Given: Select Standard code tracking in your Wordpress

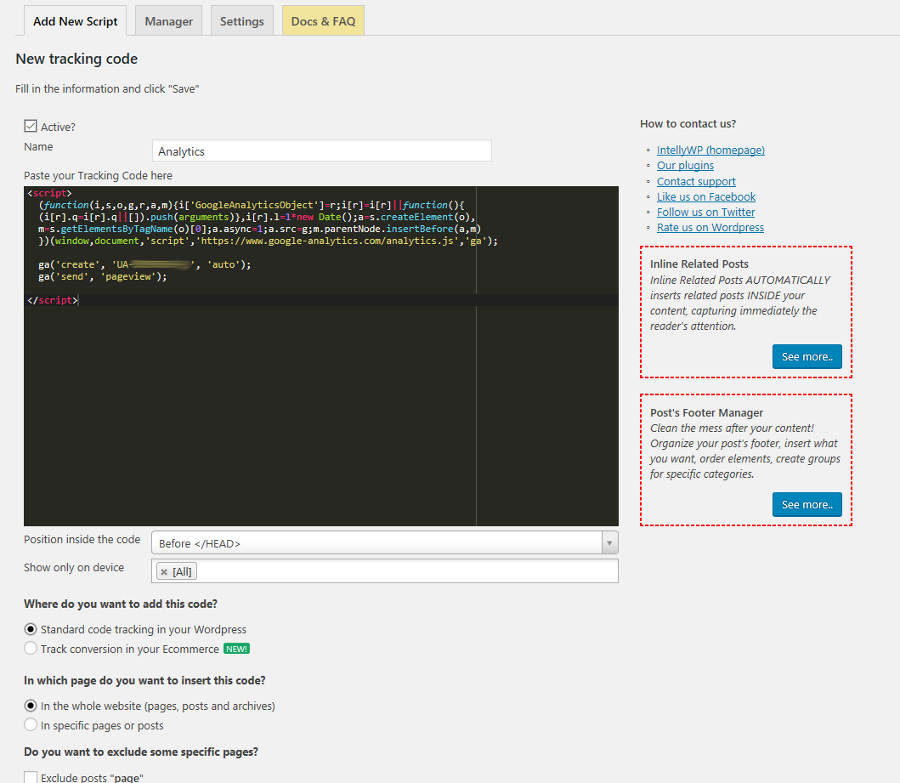Looking at the screenshot, I should coord(30,629).
